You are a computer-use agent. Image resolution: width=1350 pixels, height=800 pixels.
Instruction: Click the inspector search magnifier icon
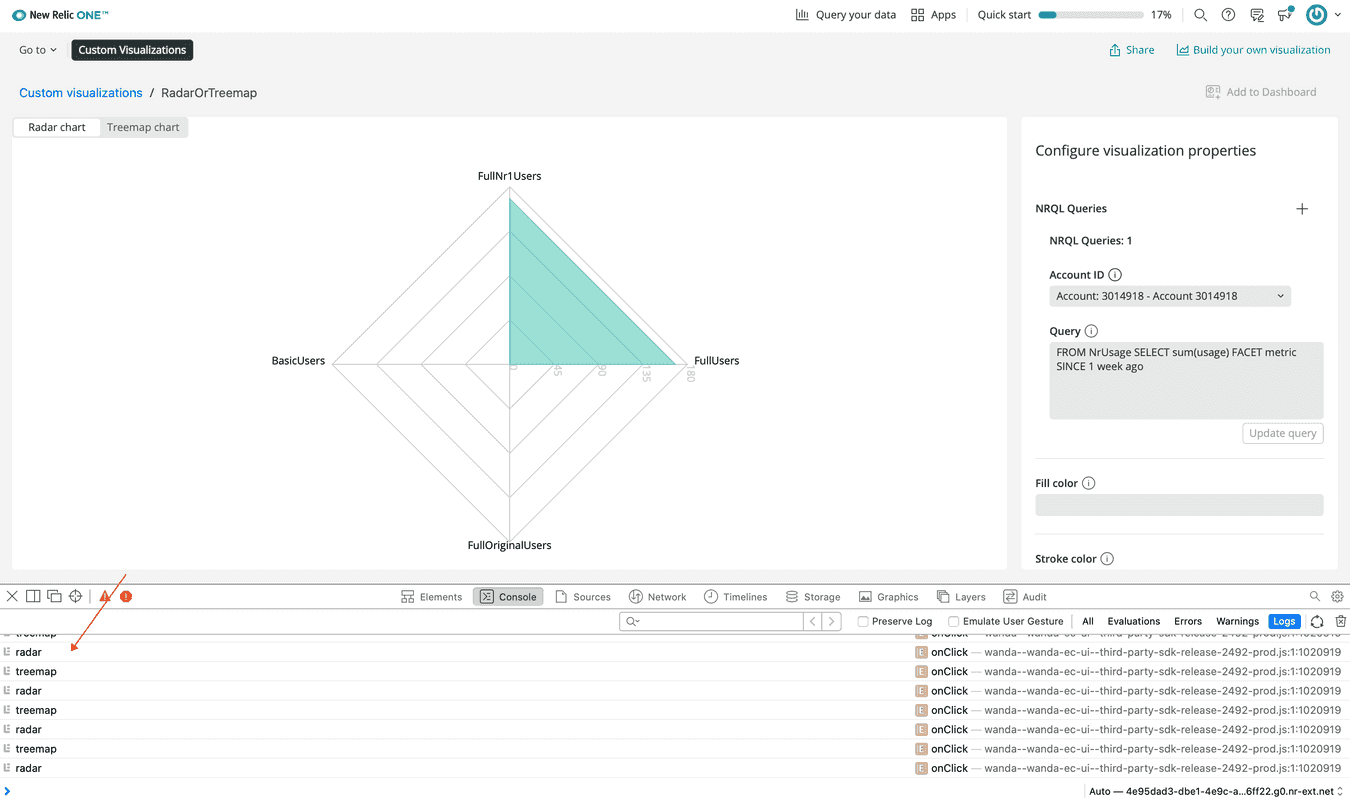coord(1315,596)
